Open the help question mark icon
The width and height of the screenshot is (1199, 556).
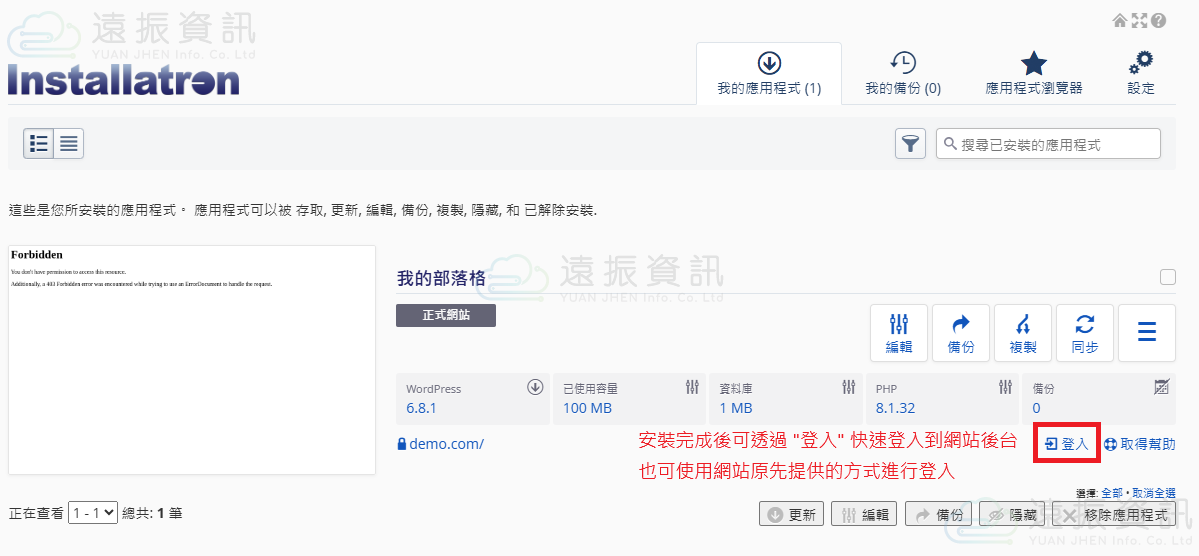[x=1159, y=20]
